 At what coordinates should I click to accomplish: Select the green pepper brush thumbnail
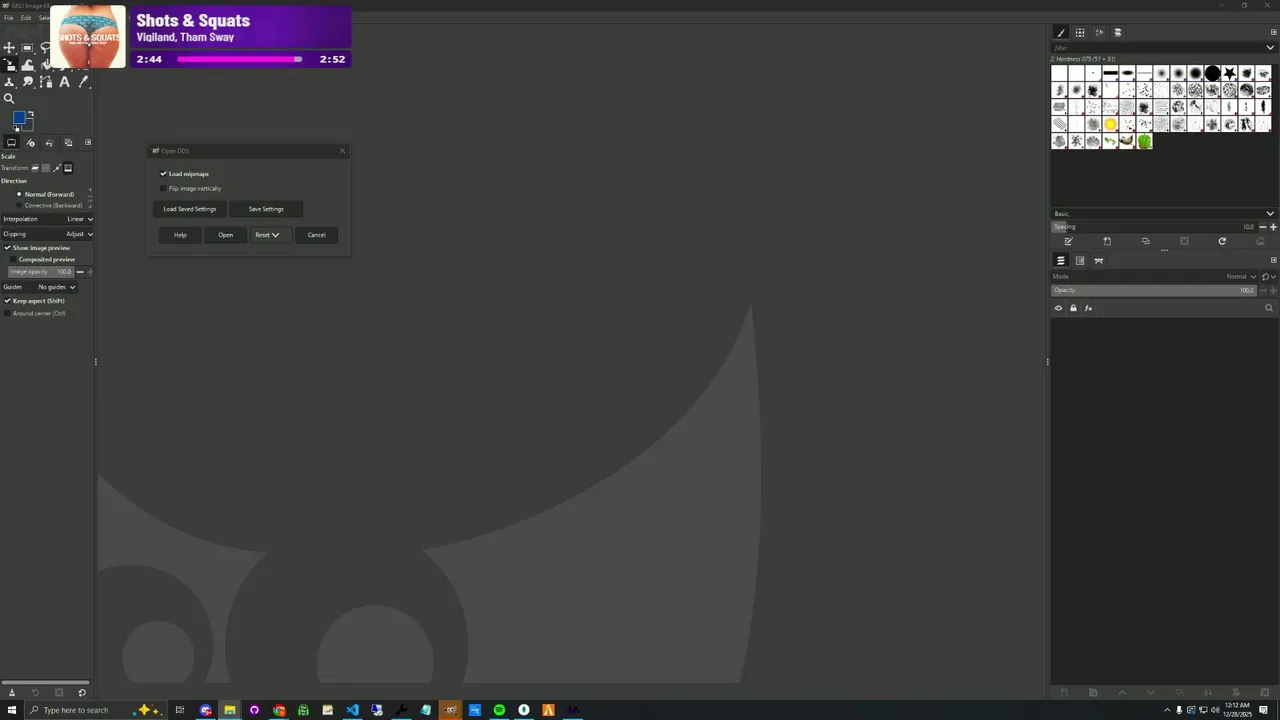pyautogui.click(x=1145, y=141)
